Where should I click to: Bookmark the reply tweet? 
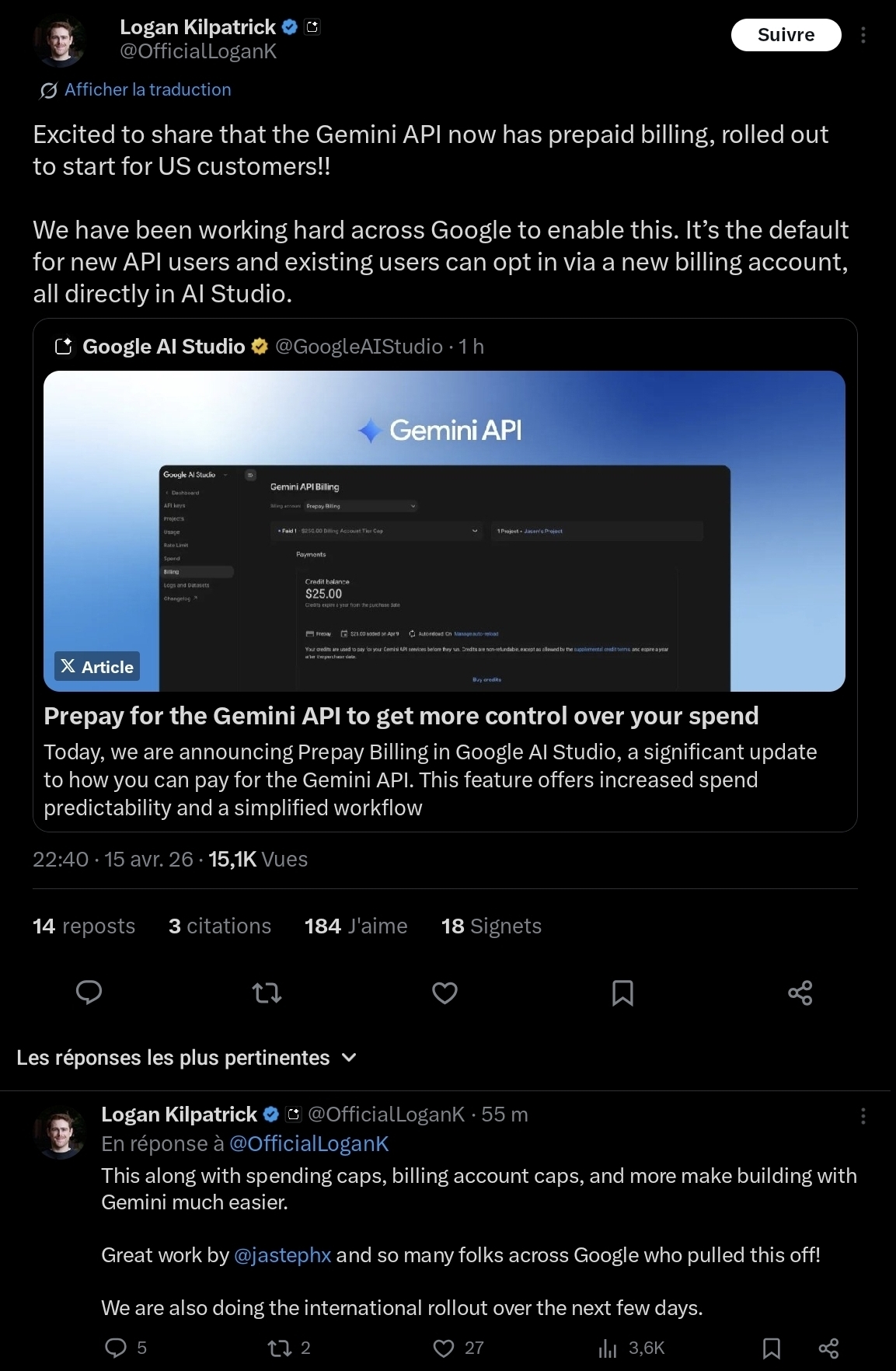click(772, 1348)
